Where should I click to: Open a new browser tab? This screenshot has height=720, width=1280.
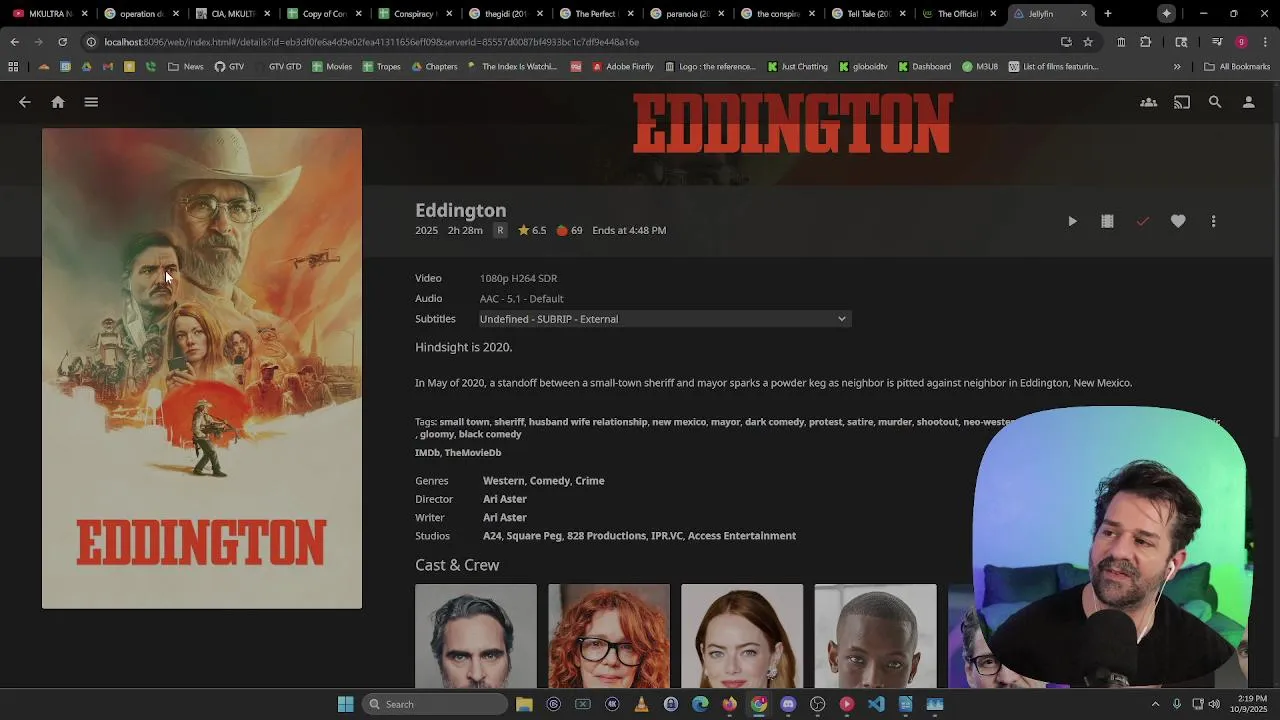click(1108, 14)
